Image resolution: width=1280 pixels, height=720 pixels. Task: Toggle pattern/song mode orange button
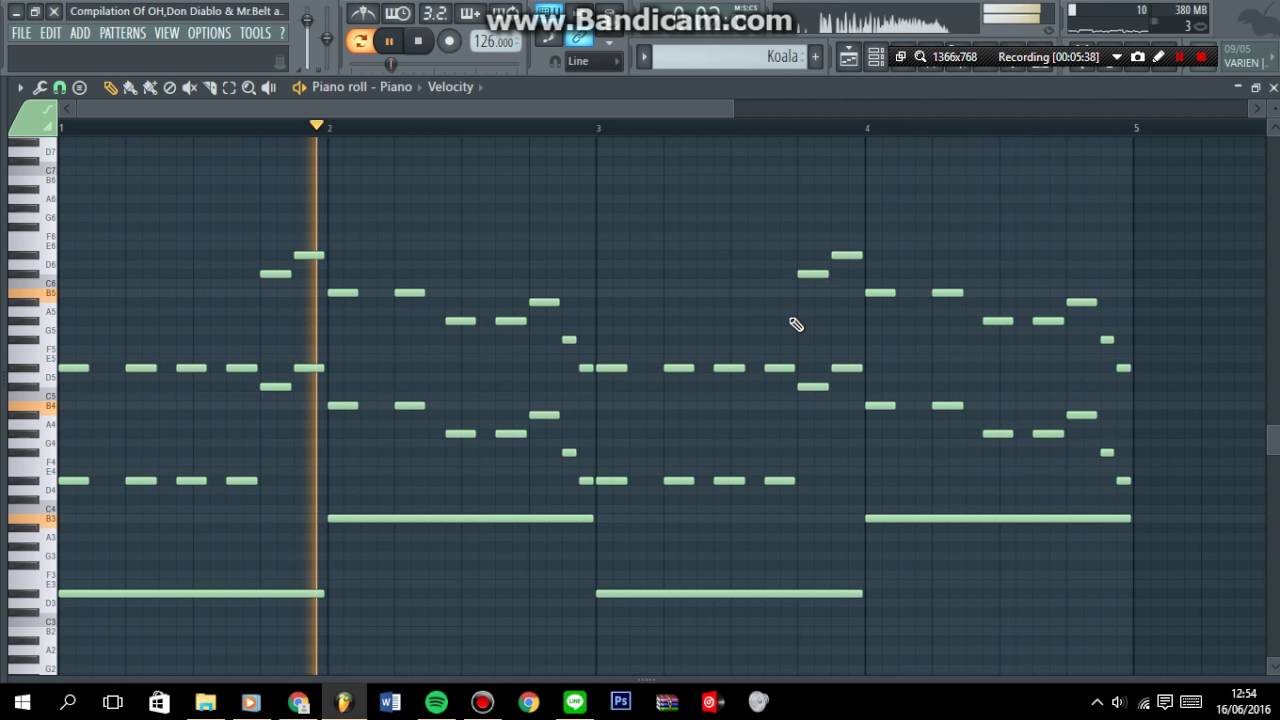click(359, 41)
